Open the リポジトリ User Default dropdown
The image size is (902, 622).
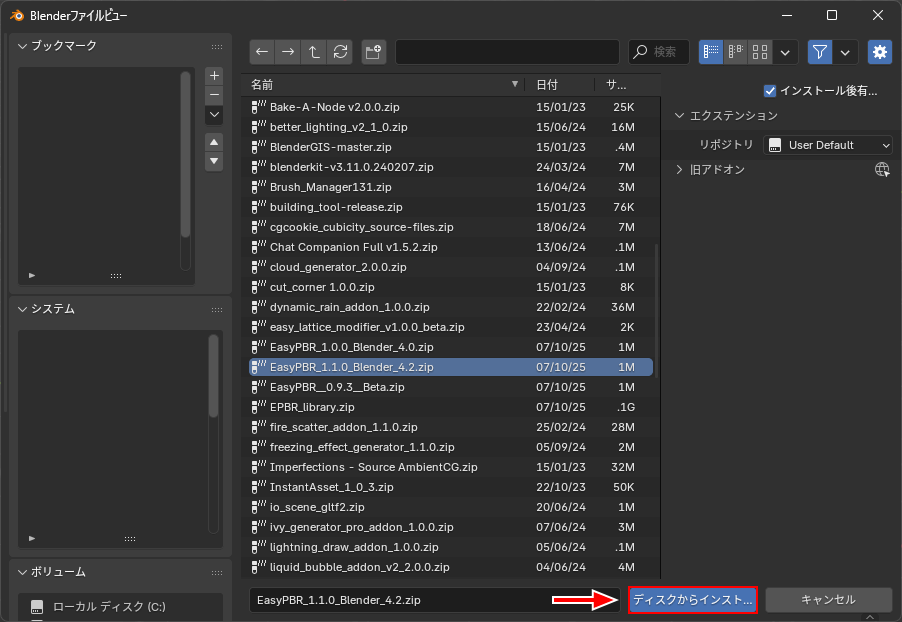828,145
